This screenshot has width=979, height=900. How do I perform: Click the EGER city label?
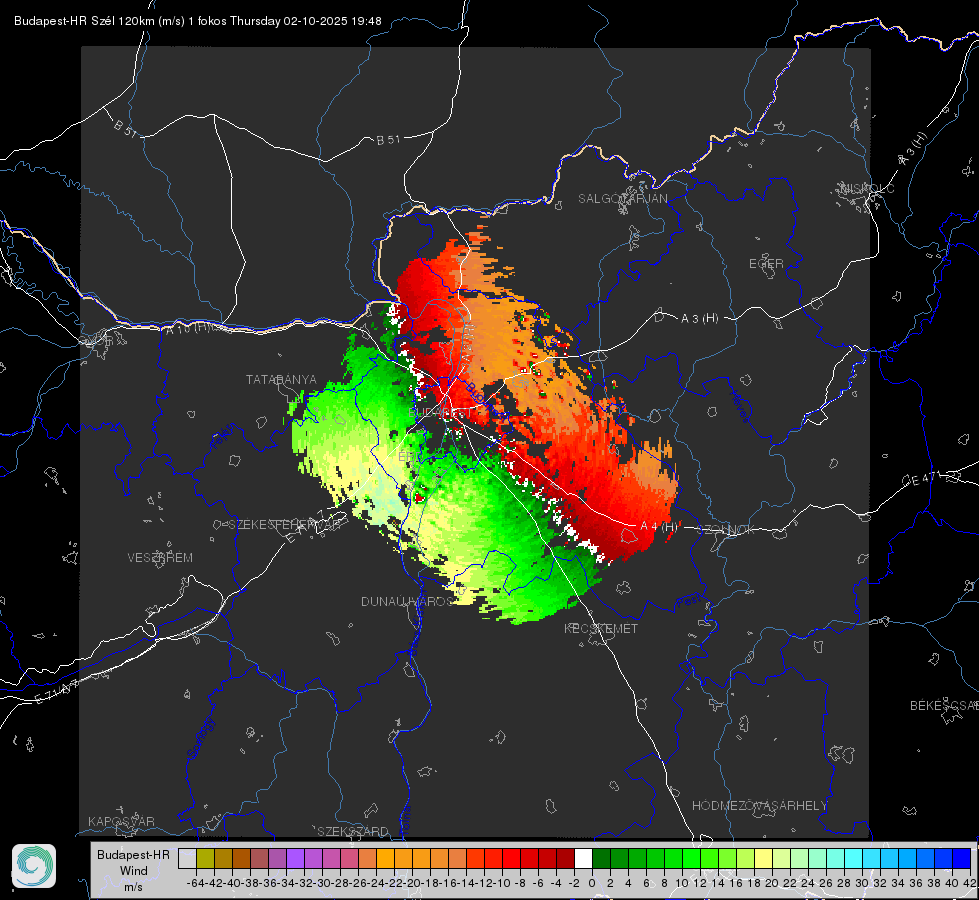pyautogui.click(x=766, y=264)
